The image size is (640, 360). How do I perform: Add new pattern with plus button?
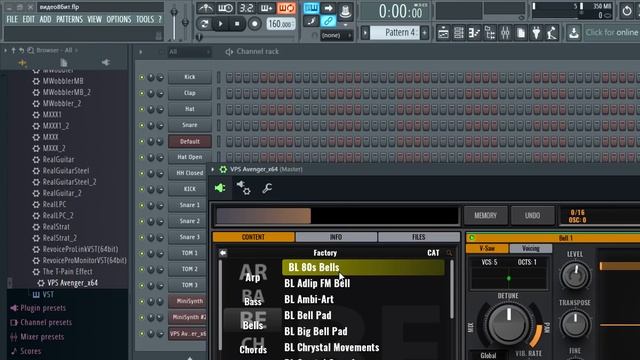tap(424, 32)
